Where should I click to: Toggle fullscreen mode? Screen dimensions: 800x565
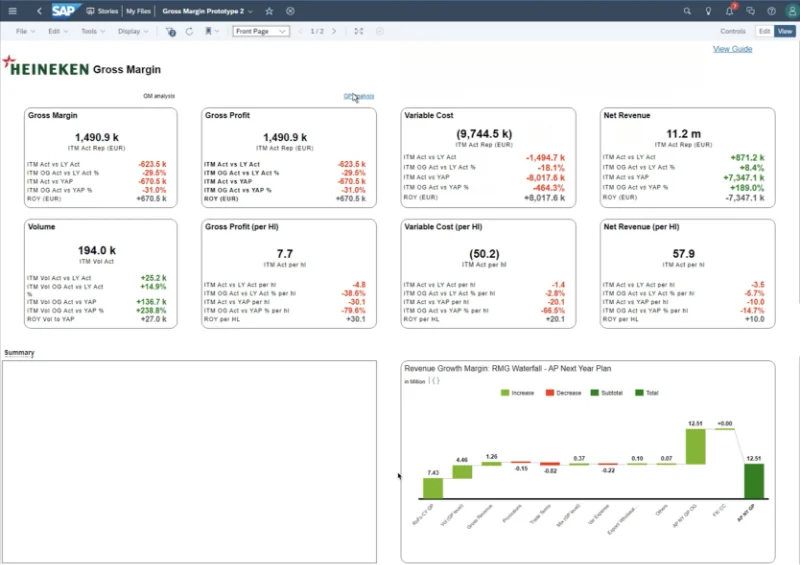[x=359, y=31]
